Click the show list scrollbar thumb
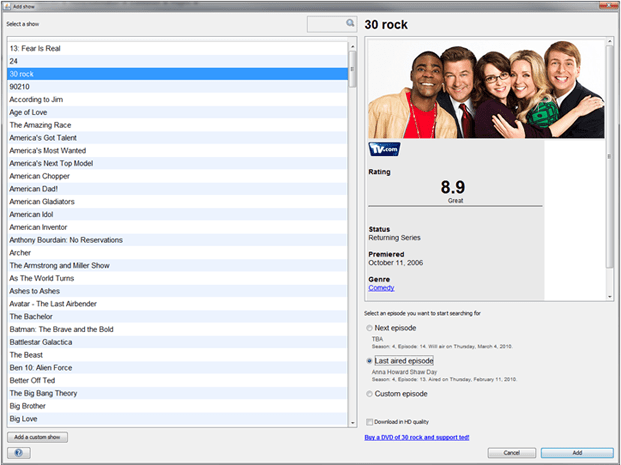Screen dimensions: 621x465 point(352,69)
